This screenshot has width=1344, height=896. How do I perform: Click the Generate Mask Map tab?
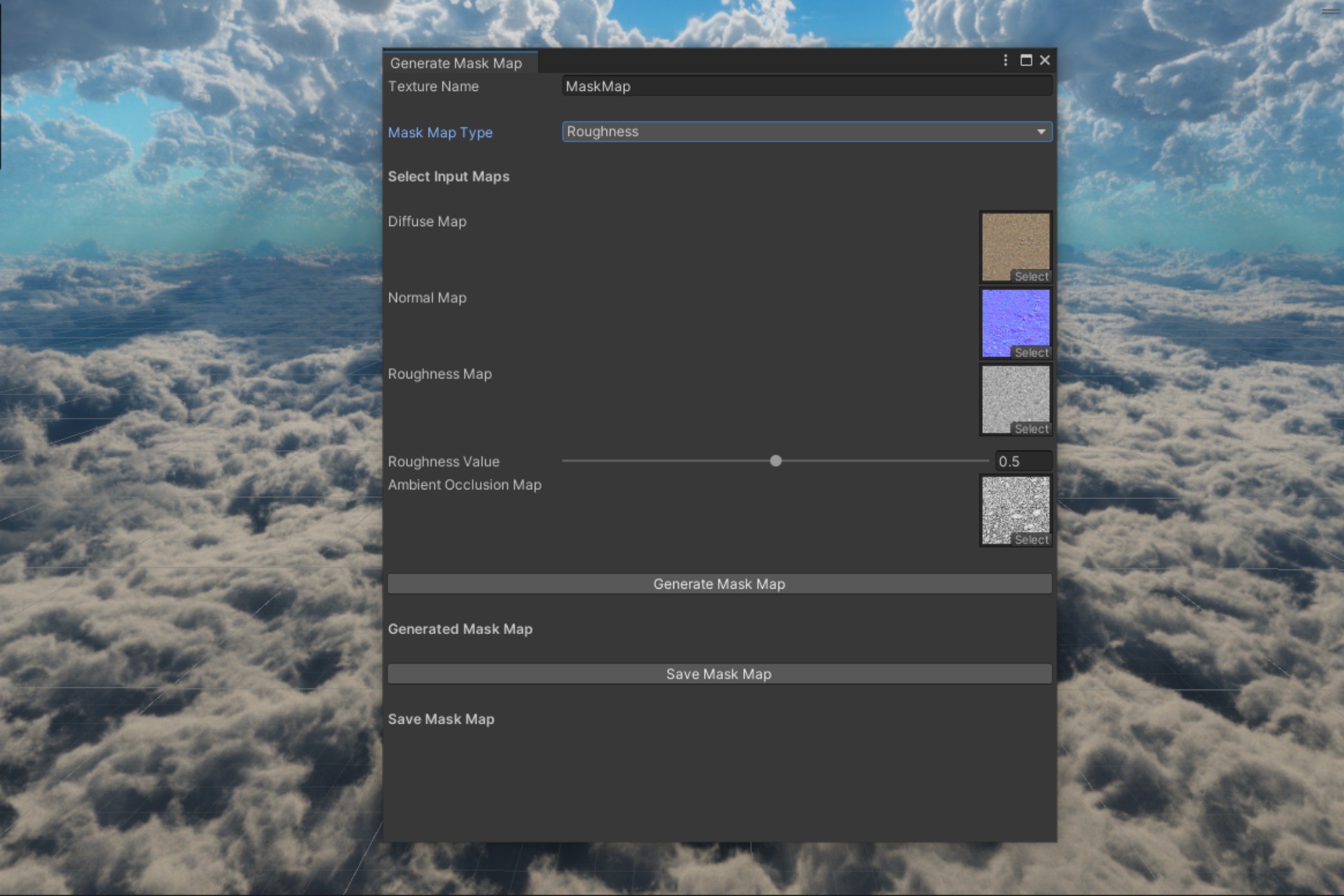coord(456,63)
